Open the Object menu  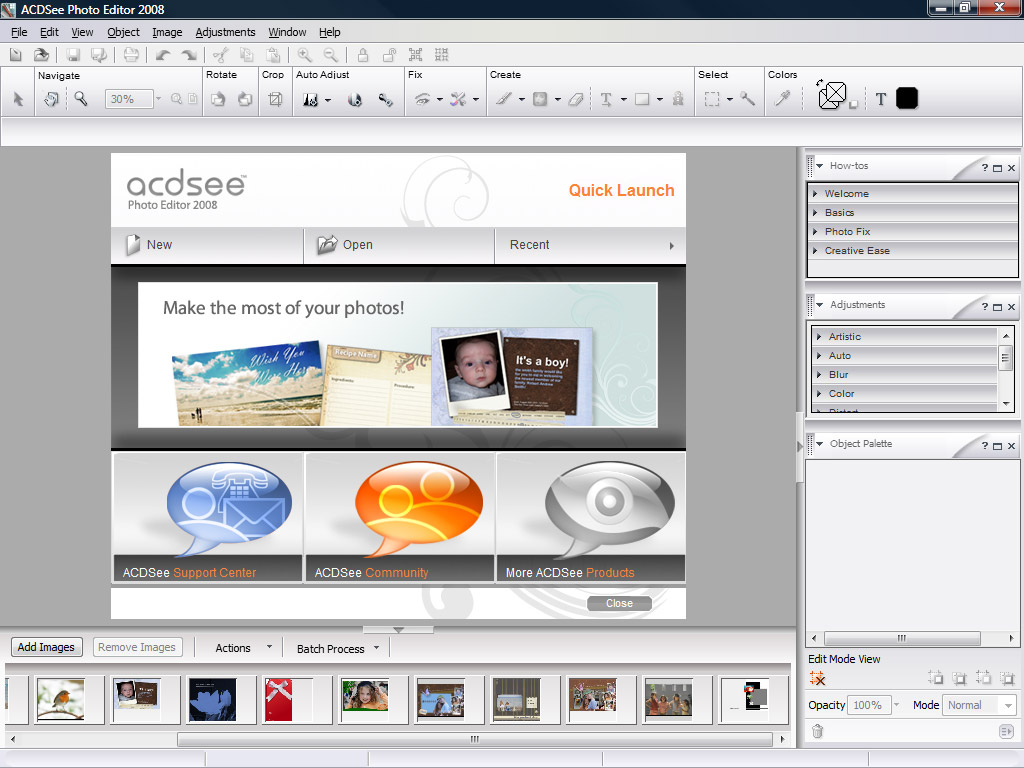click(x=123, y=32)
